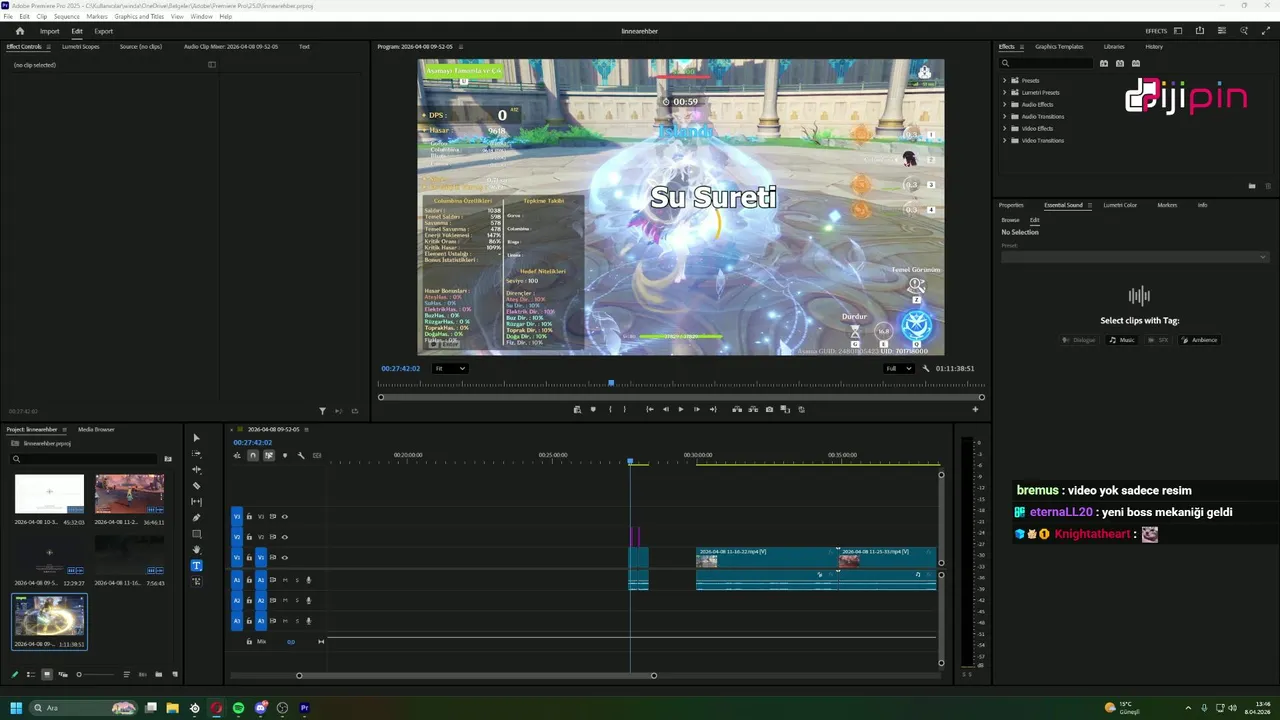
Task: Toggle track lock on V3
Action: [249, 517]
